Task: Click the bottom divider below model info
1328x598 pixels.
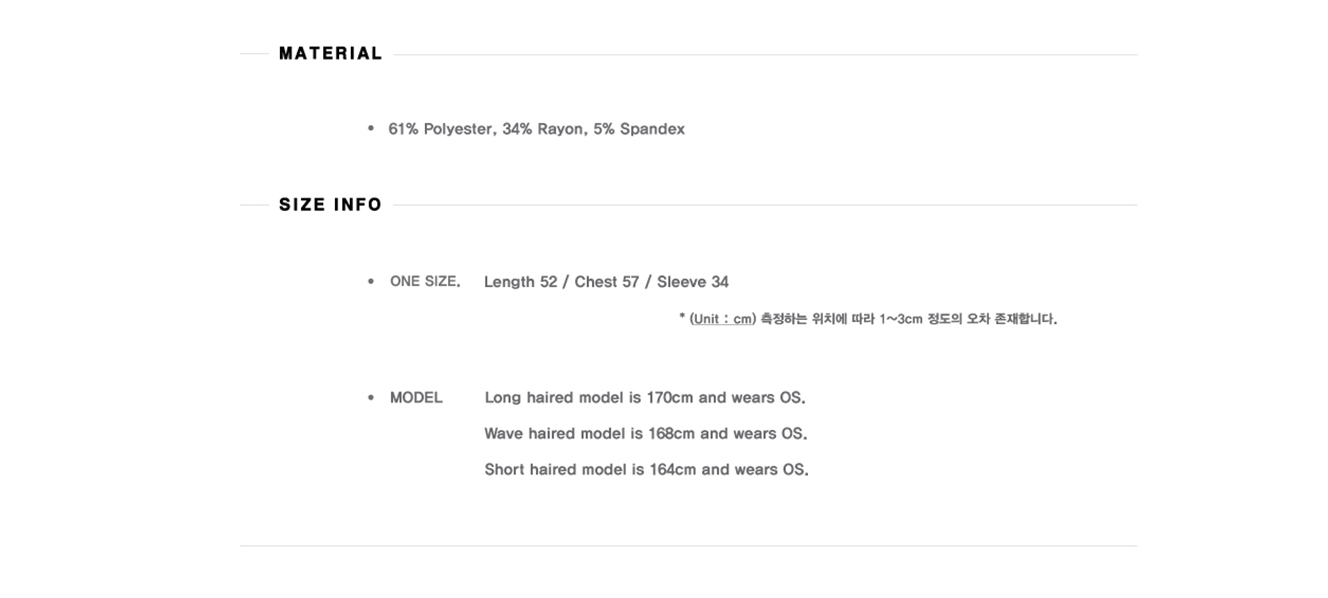Action: (688, 546)
